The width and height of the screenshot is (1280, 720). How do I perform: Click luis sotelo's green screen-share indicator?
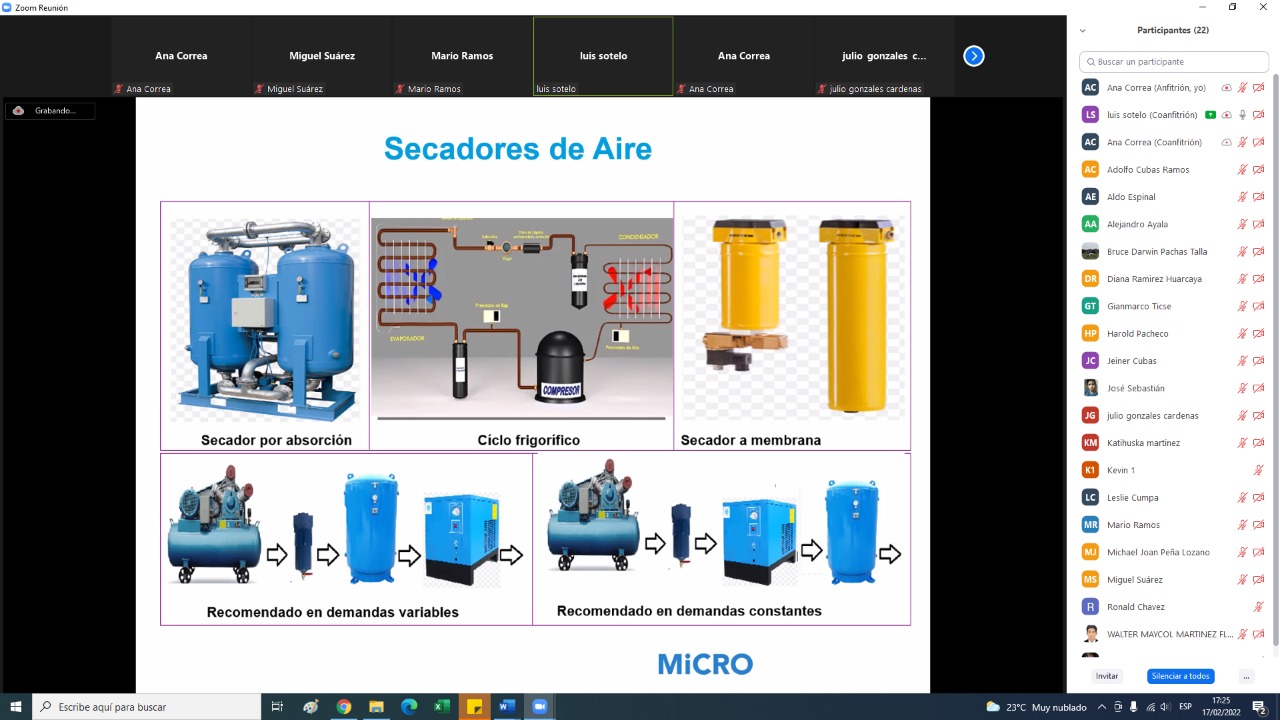click(1211, 115)
